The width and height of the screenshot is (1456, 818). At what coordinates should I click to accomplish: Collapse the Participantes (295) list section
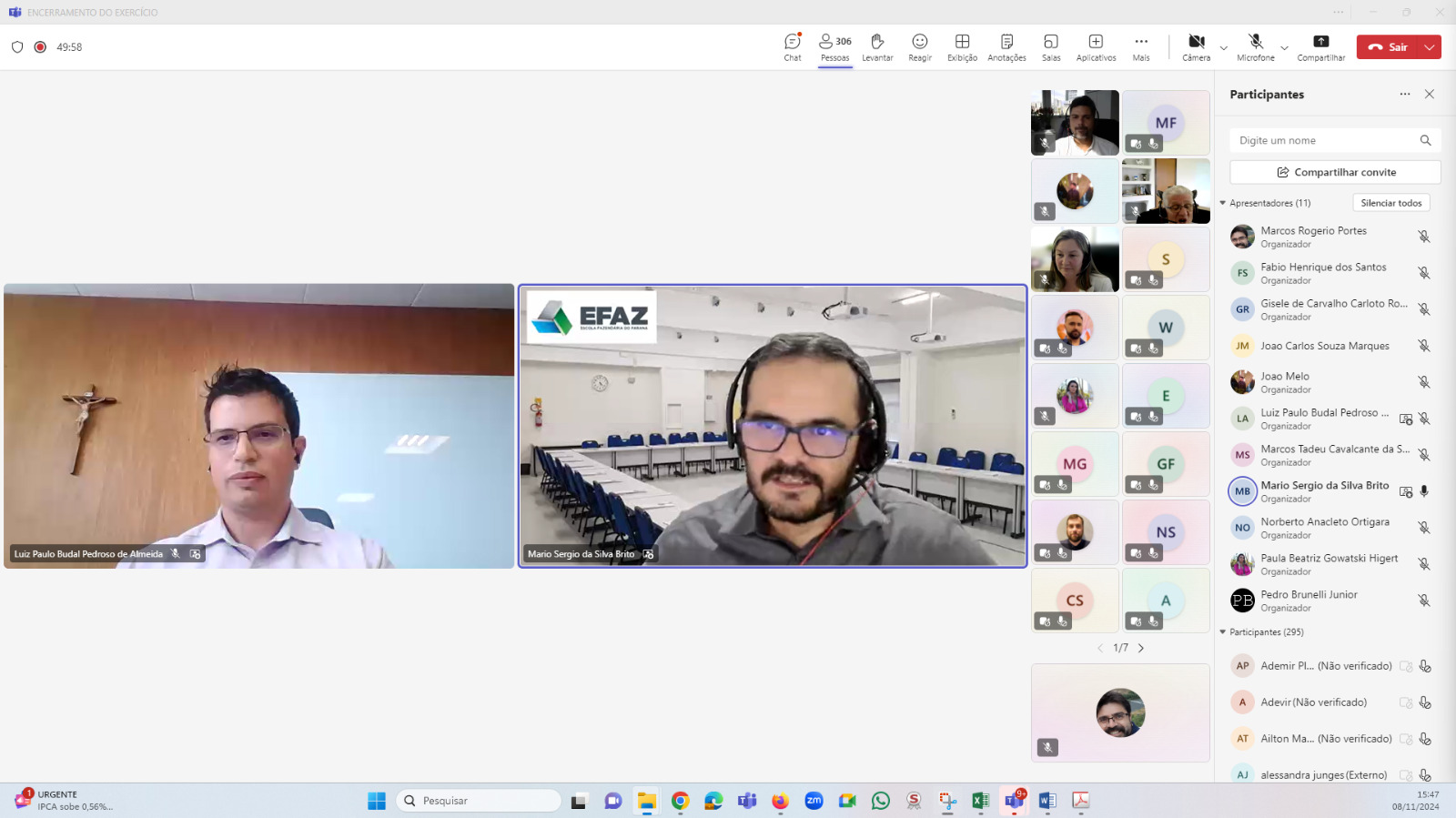1223,631
